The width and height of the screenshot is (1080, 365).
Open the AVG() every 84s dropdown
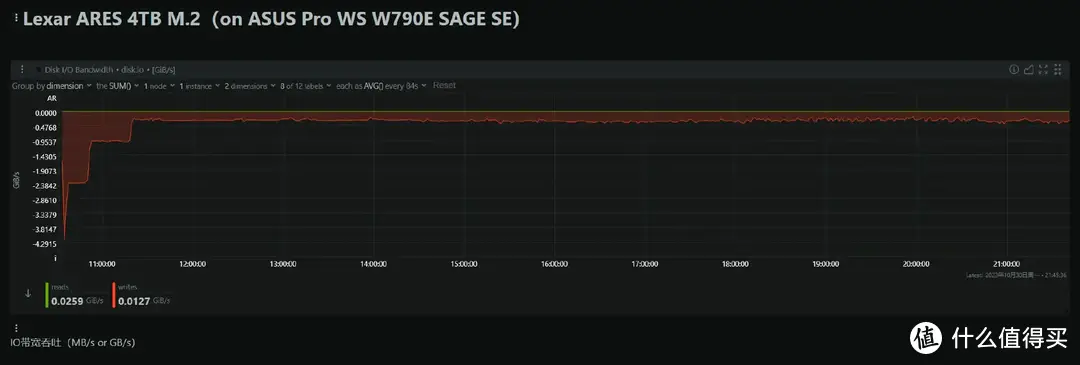[x=382, y=85]
